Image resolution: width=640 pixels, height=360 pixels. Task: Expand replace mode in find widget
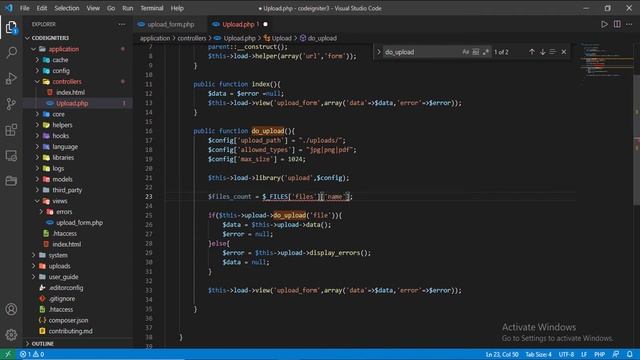(378, 52)
